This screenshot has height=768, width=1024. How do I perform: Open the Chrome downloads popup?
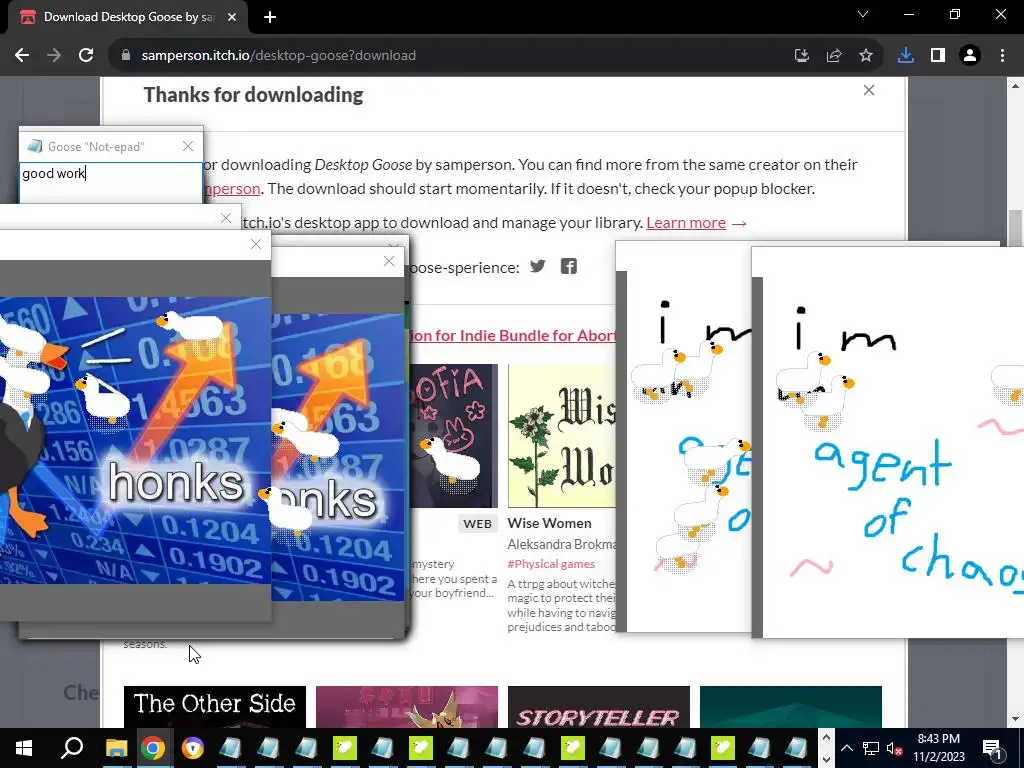(906, 56)
